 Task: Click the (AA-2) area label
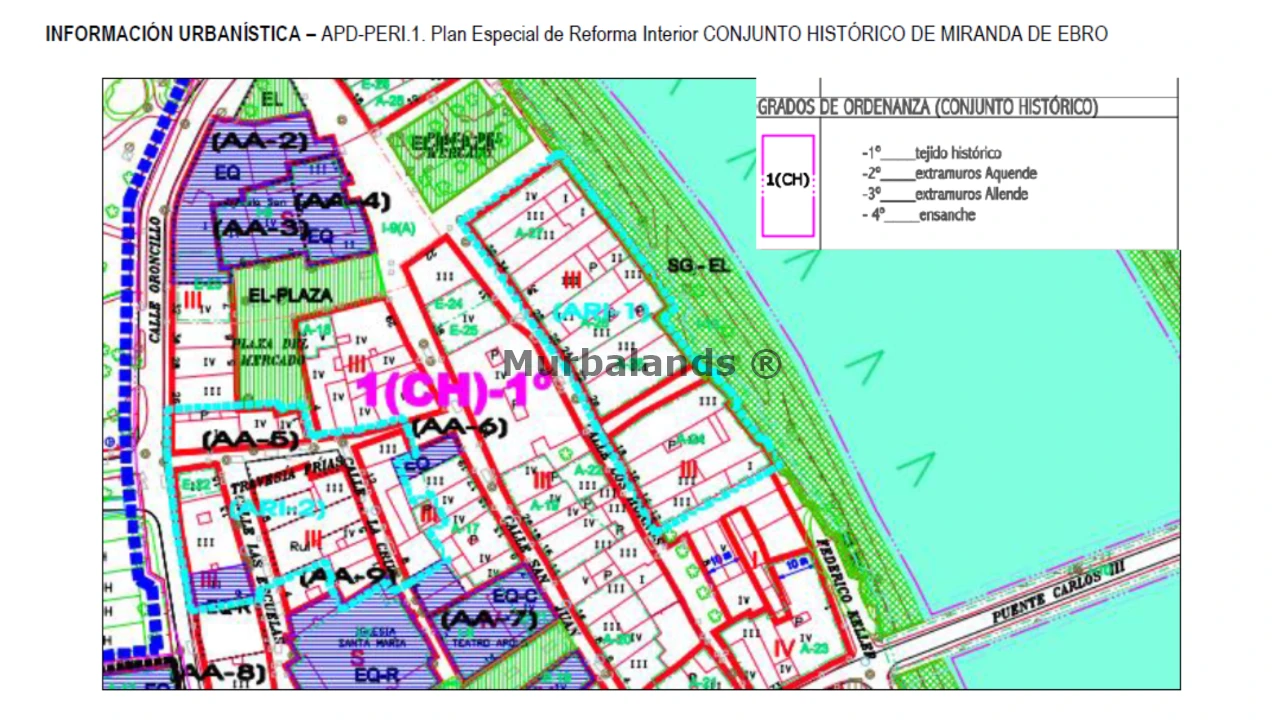pos(259,141)
